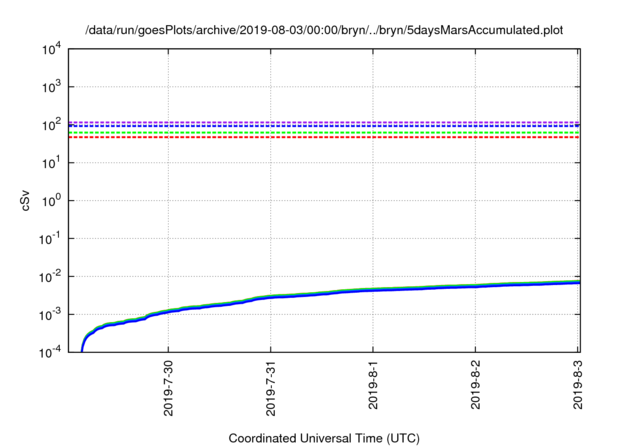Click the 10^1 y-axis tick label
Viewport: 640px width, 448px height.
click(51, 163)
